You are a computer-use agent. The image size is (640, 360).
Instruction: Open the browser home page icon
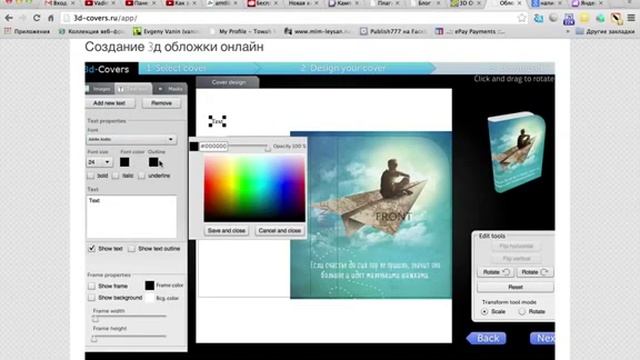click(x=51, y=18)
